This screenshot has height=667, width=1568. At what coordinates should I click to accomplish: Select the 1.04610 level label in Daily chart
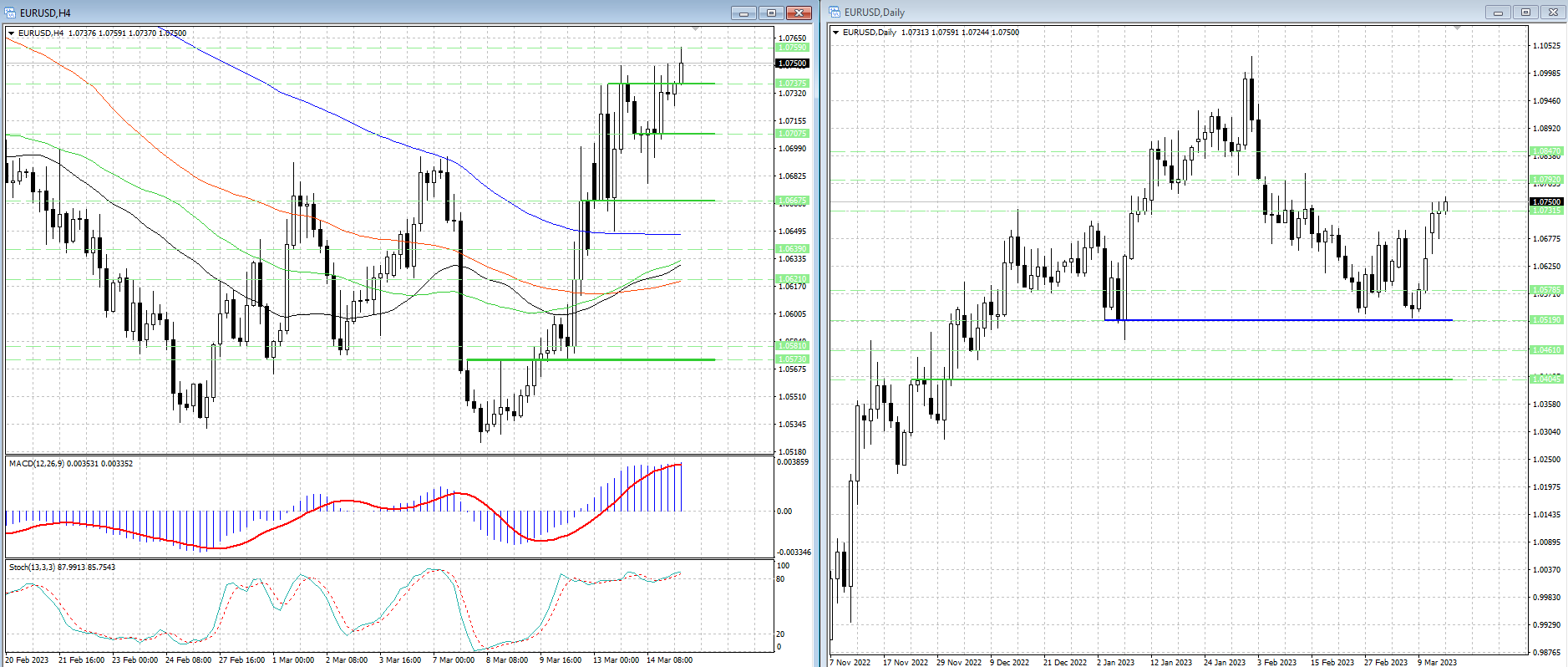click(x=1546, y=350)
